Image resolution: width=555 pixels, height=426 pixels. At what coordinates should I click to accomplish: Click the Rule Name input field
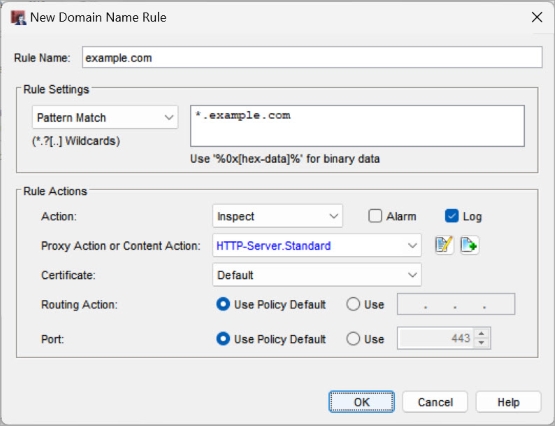(312, 57)
